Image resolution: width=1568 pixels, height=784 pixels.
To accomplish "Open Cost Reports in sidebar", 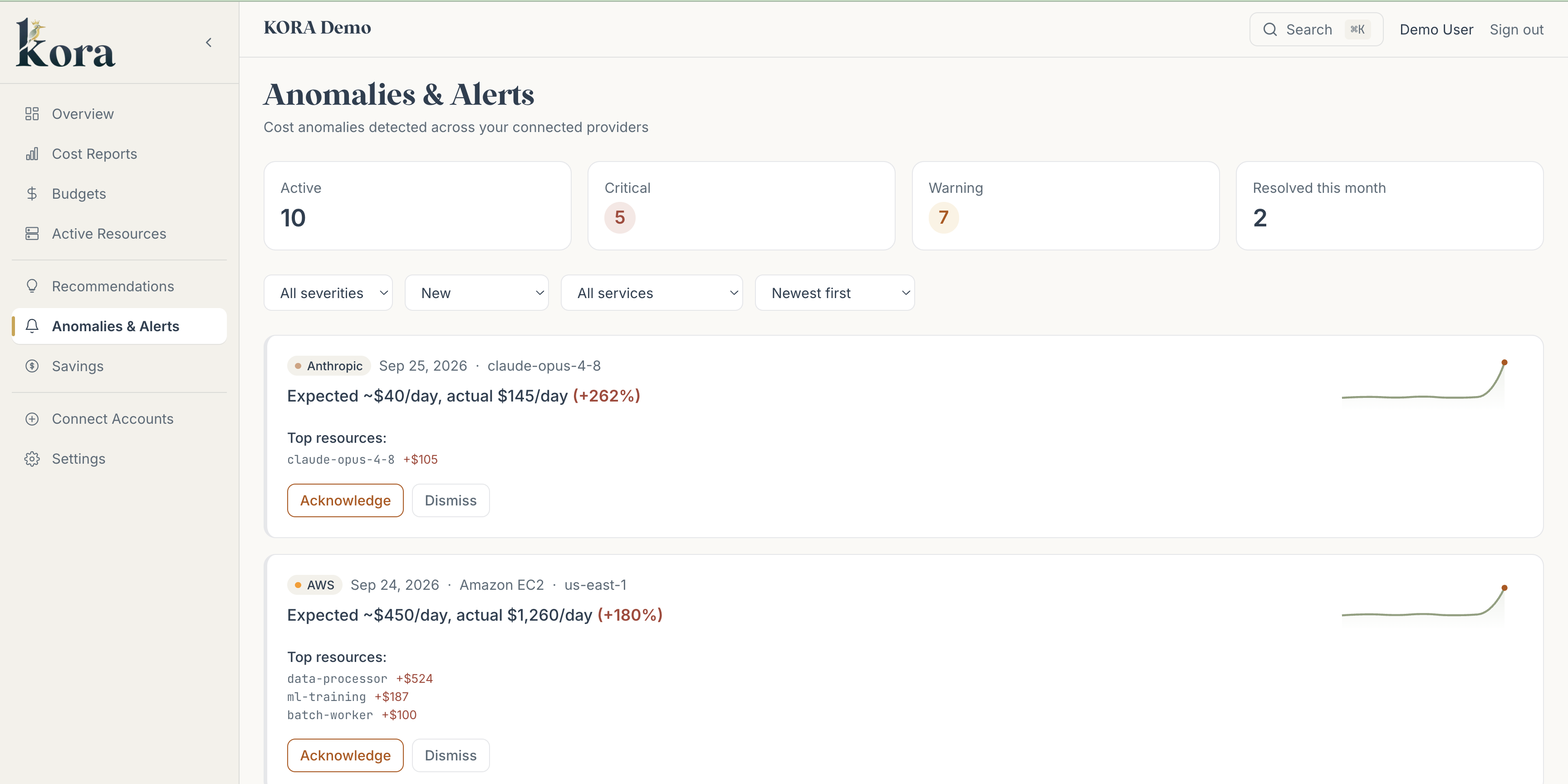I will click(x=119, y=154).
